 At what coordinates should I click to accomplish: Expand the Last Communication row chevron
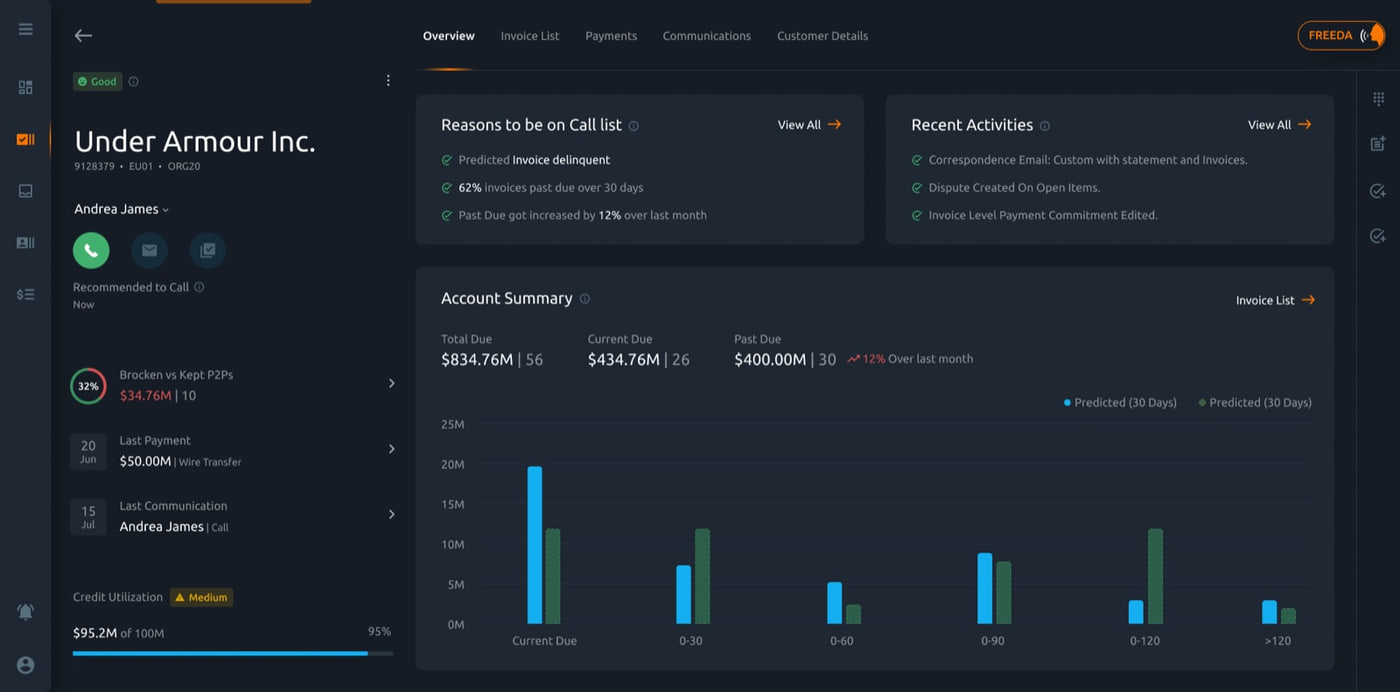tap(391, 514)
